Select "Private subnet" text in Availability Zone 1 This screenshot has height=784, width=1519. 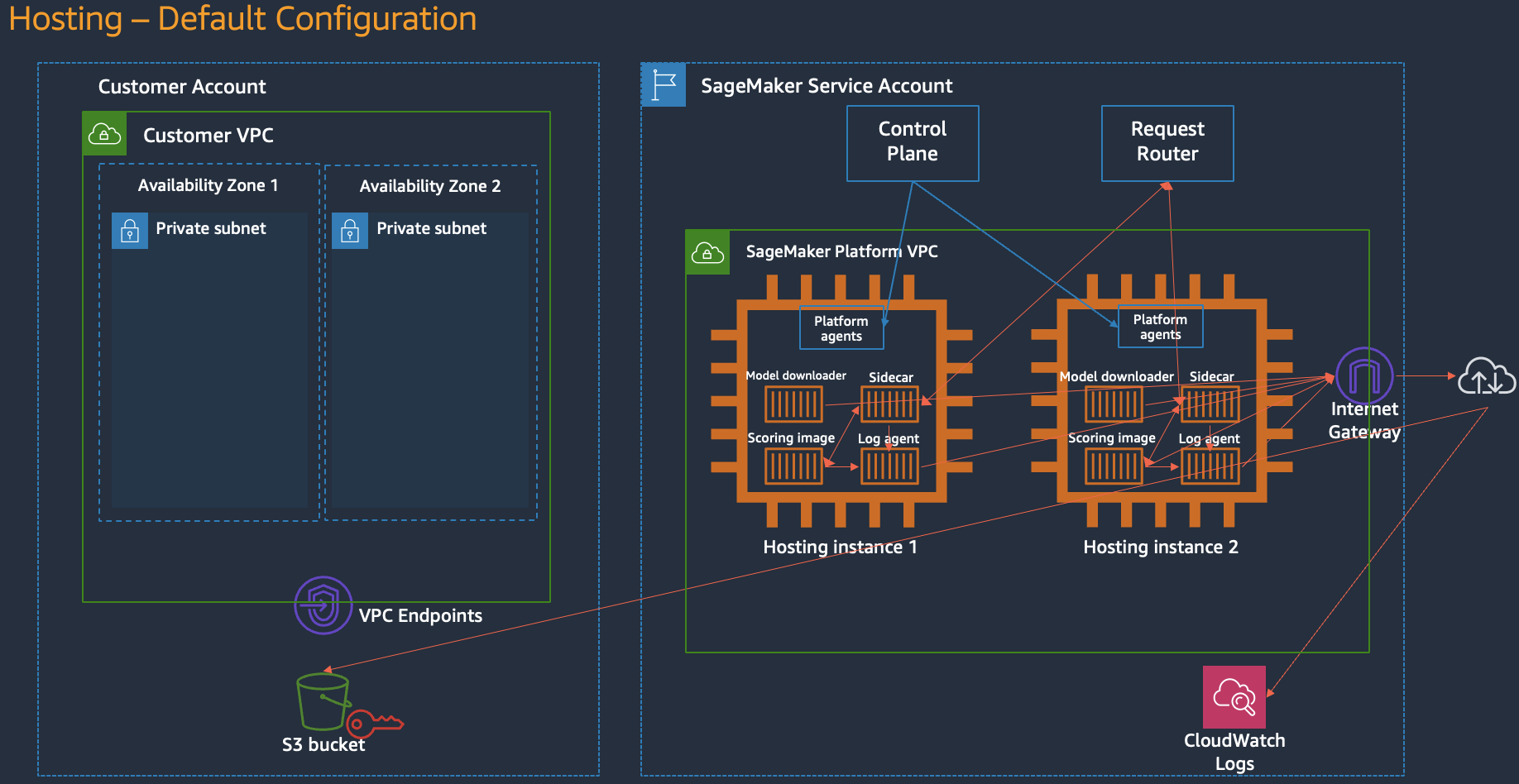[x=211, y=228]
